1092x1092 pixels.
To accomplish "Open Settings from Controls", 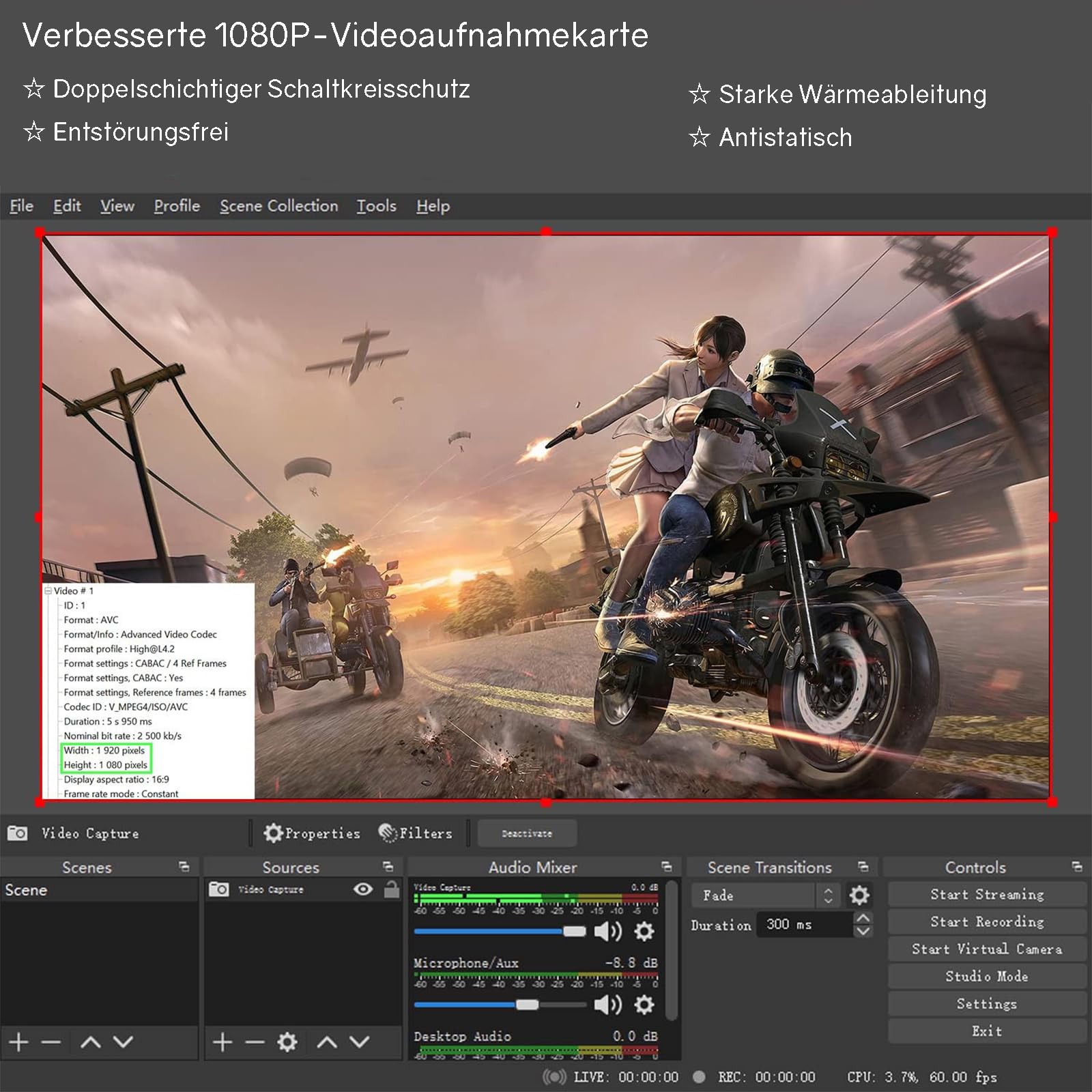I will pyautogui.click(x=987, y=1003).
